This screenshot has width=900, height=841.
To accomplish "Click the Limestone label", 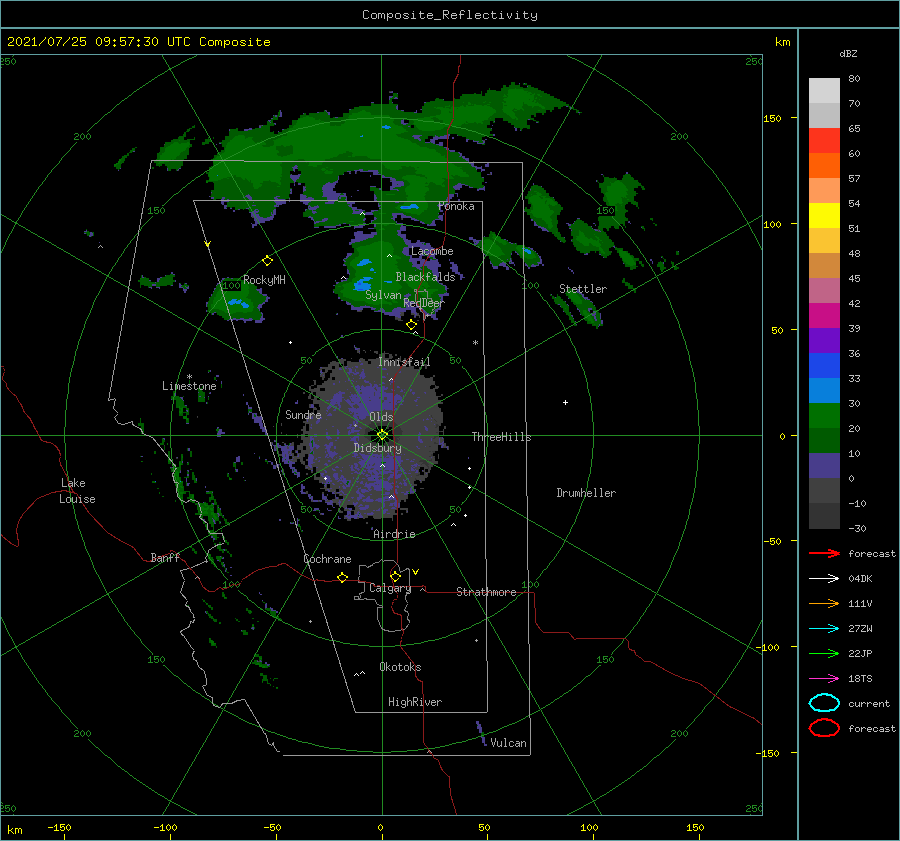I will tap(189, 386).
